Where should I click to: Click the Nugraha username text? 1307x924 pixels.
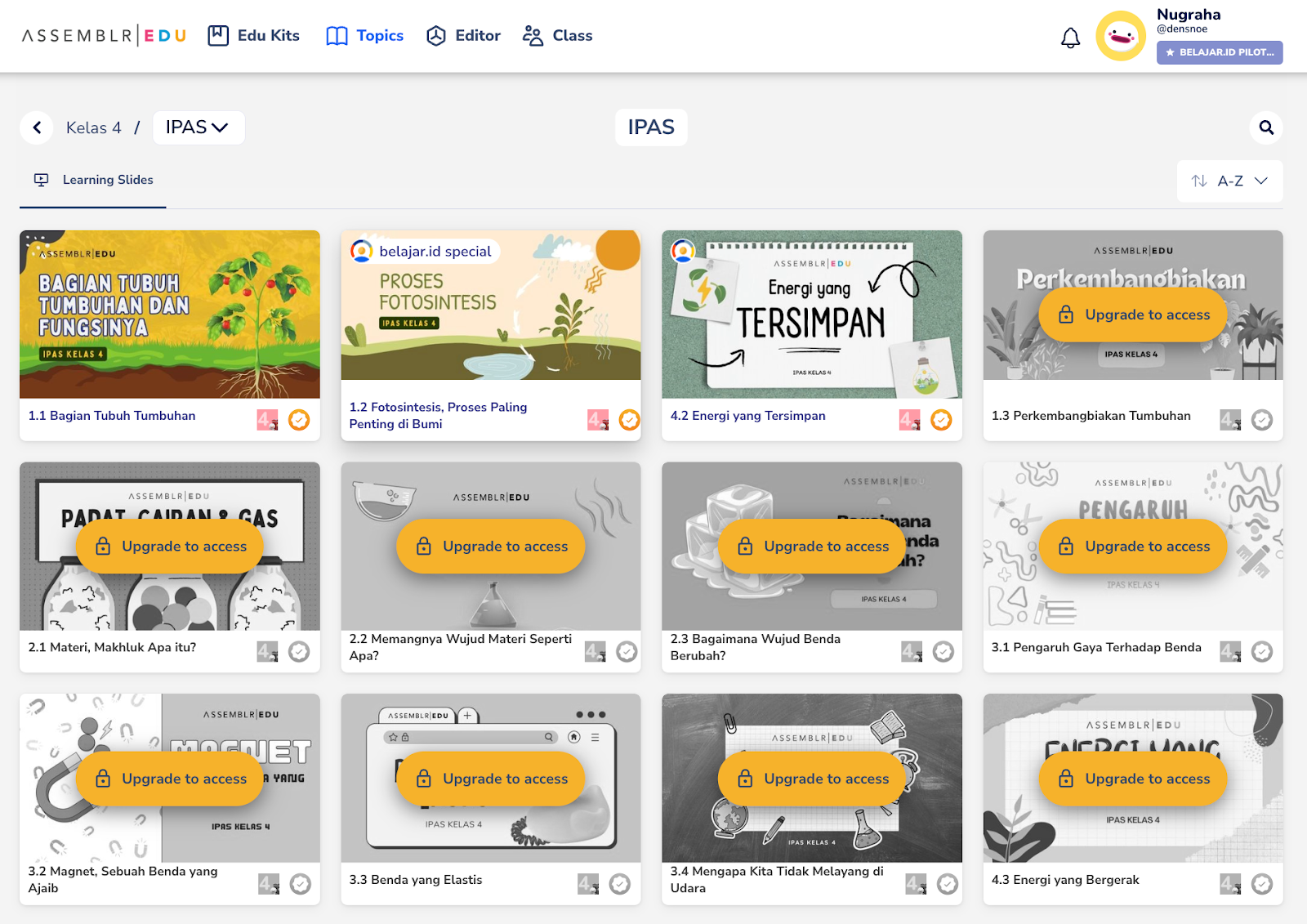pos(1189,15)
